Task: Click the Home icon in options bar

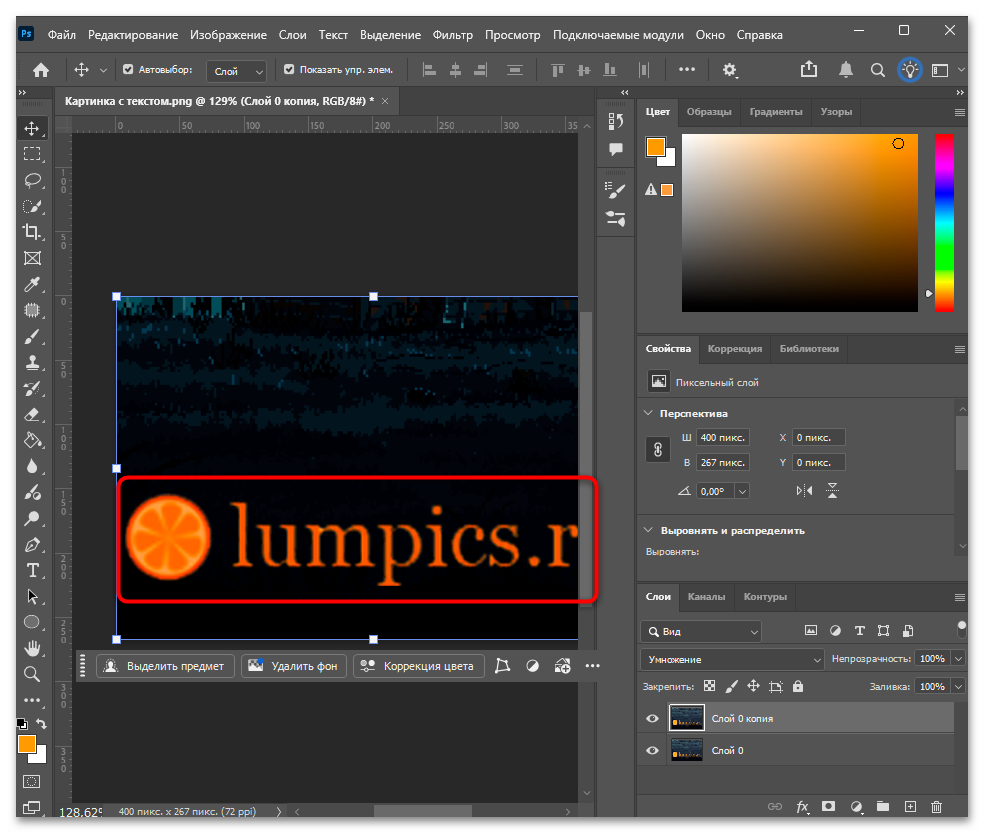Action: coord(41,70)
